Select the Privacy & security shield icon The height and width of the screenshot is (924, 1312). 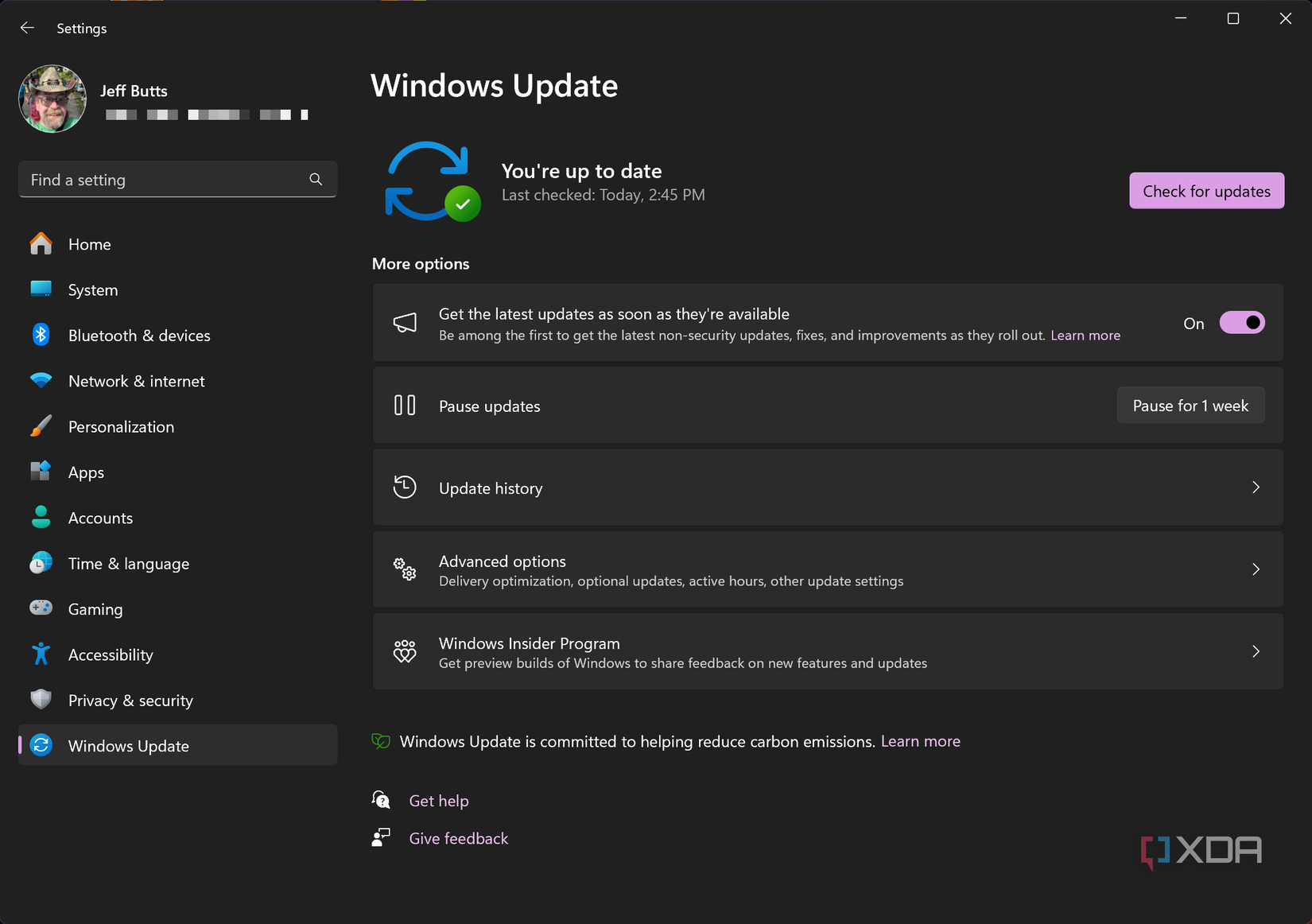[41, 700]
